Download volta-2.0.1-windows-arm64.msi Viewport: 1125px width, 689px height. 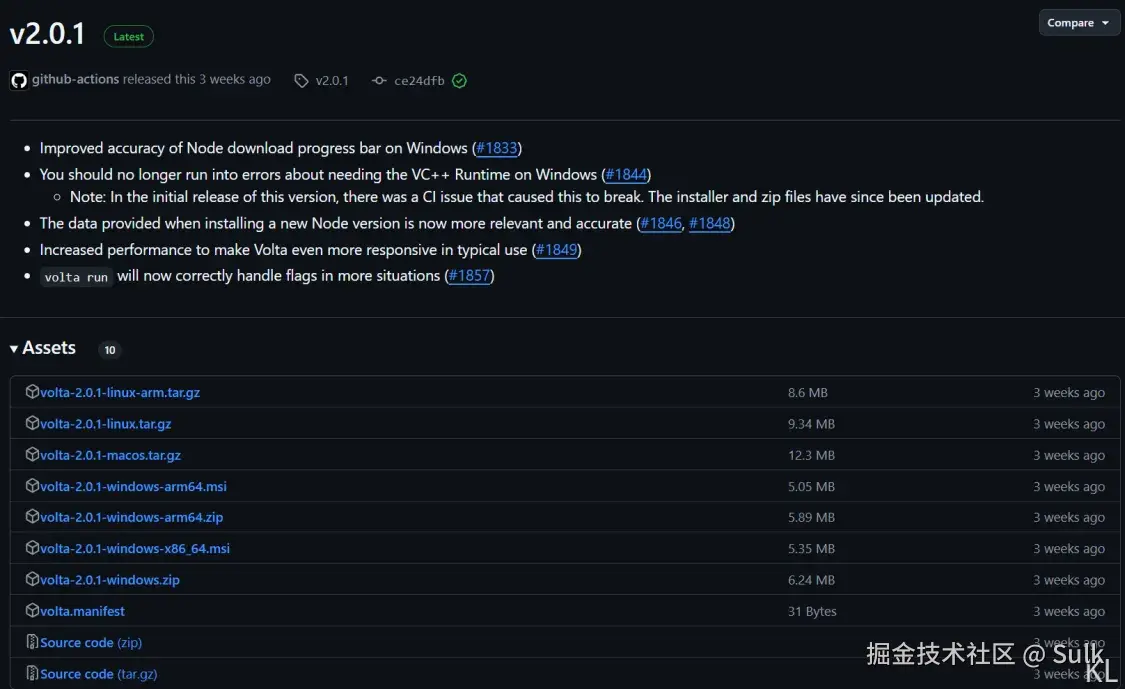coord(133,487)
